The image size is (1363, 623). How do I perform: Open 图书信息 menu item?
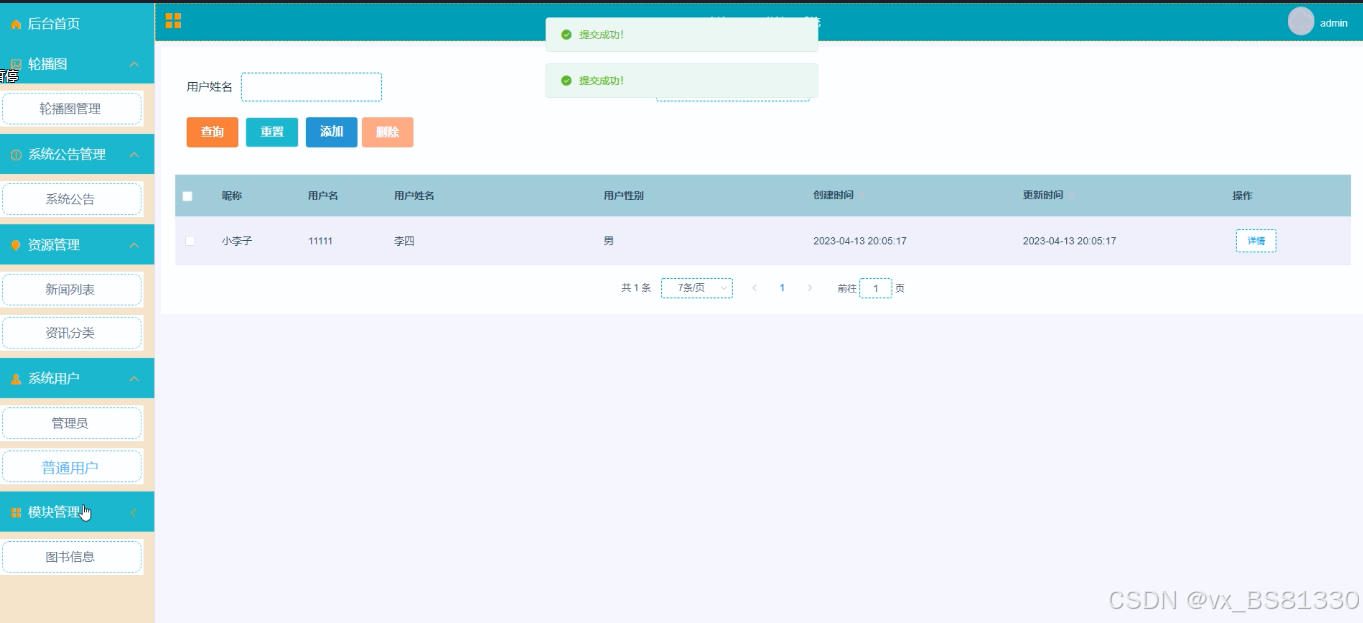[x=72, y=557]
